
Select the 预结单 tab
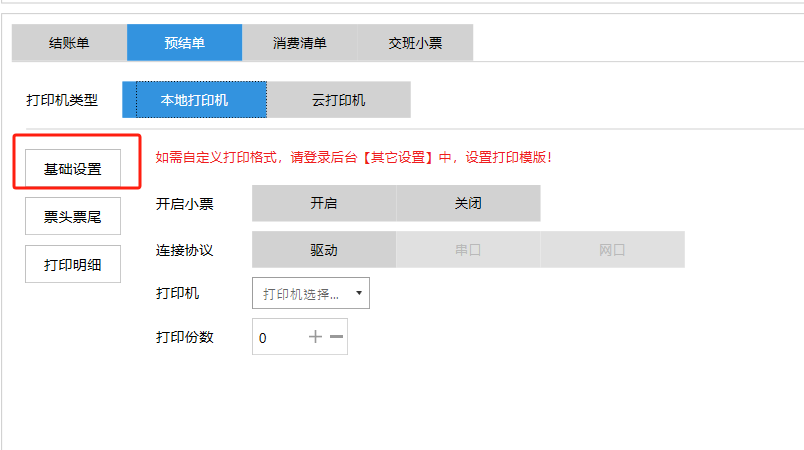coord(184,43)
